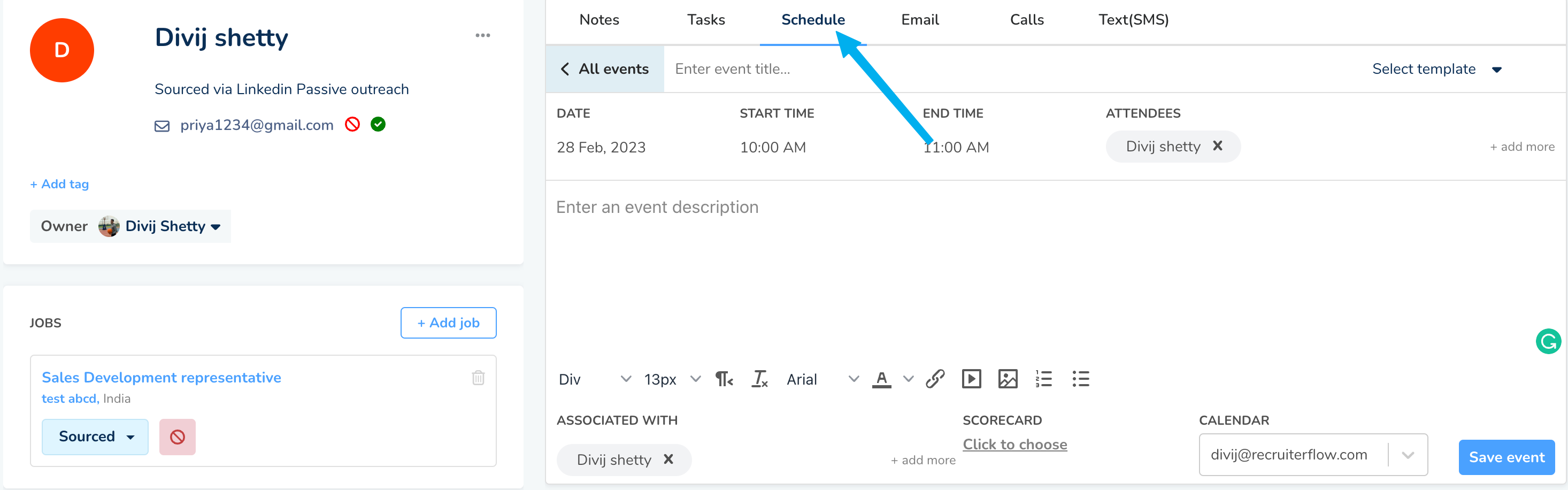Click the trash icon on the job card
This screenshot has height=490, width=1568.
[478, 377]
